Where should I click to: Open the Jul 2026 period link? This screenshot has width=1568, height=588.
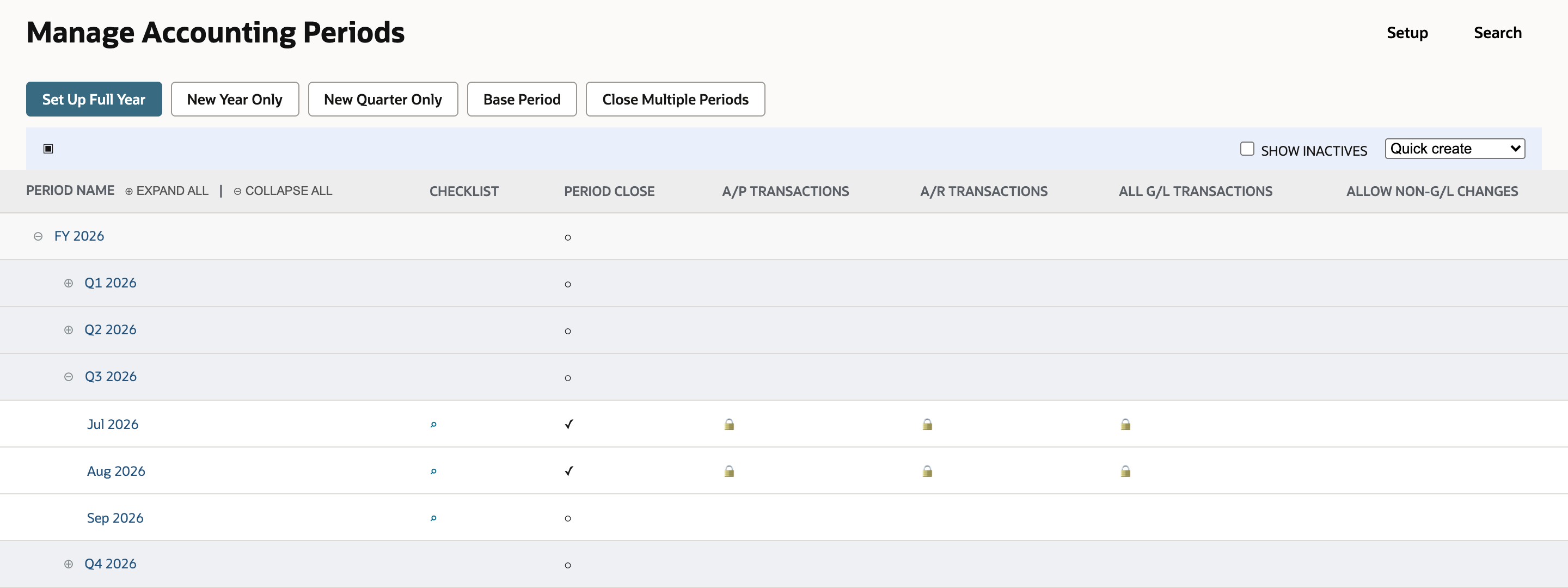(x=113, y=424)
